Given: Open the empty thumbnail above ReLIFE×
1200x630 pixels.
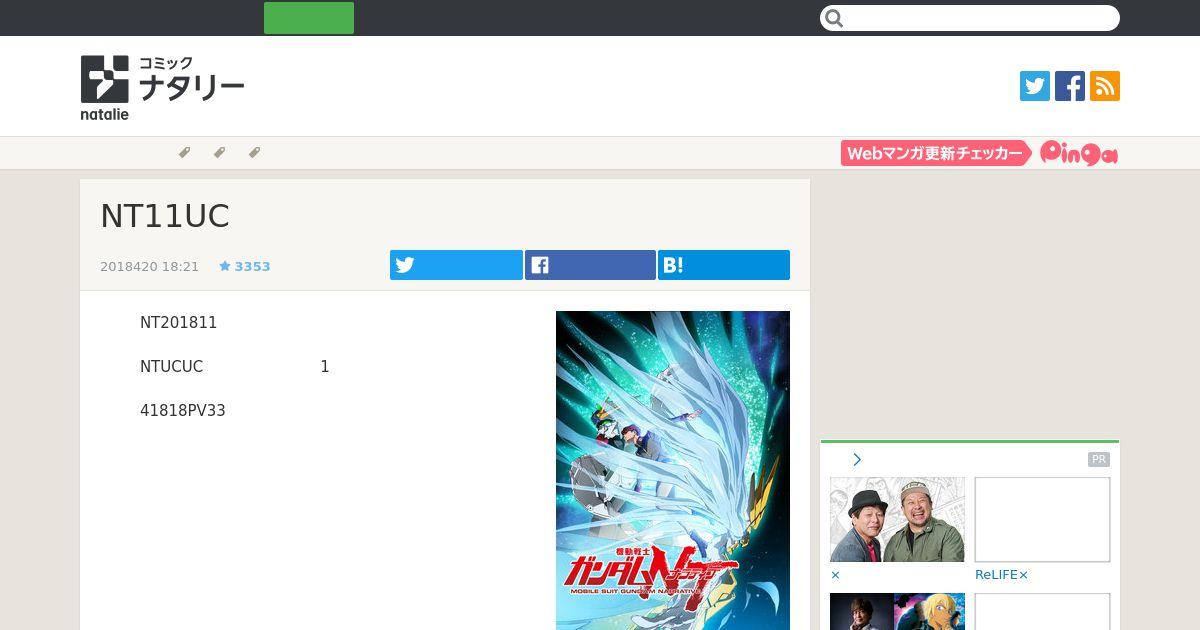Looking at the screenshot, I should 1042,519.
